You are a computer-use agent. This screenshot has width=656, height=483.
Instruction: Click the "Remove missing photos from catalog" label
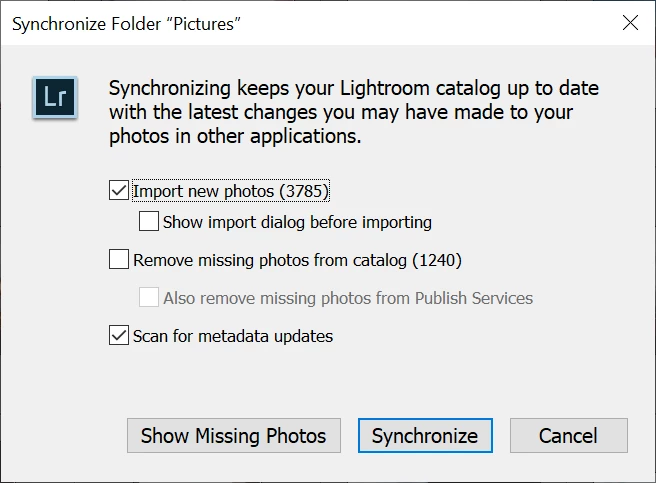[x=270, y=260]
